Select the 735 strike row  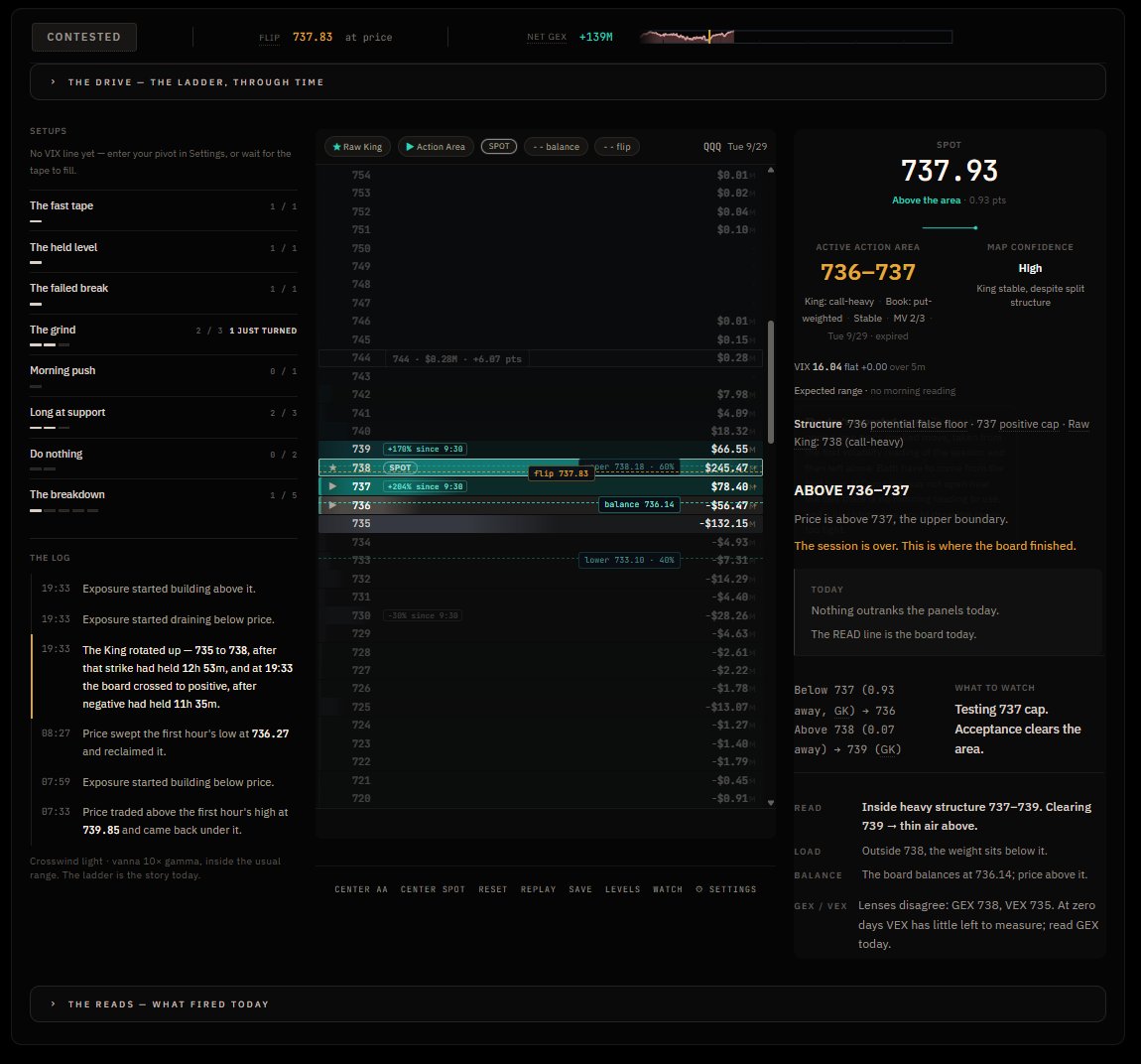coord(541,523)
